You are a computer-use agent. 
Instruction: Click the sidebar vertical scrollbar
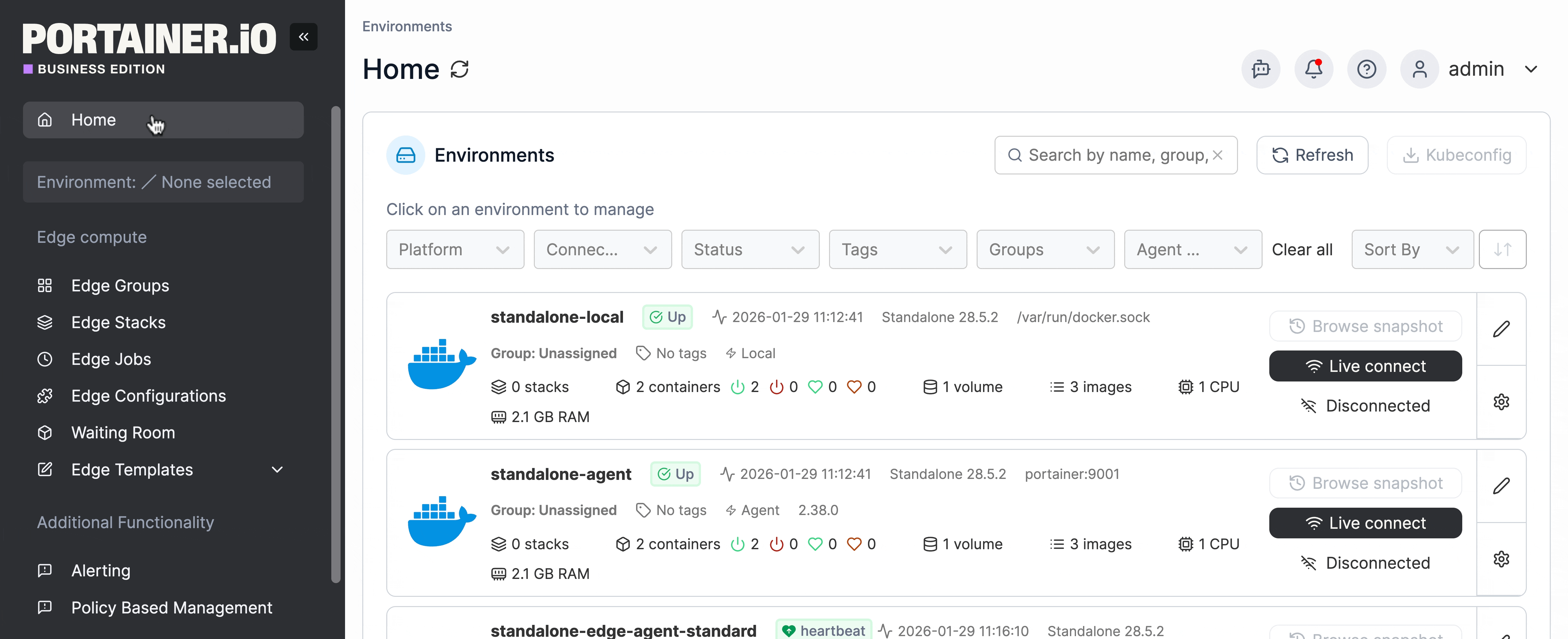335,344
